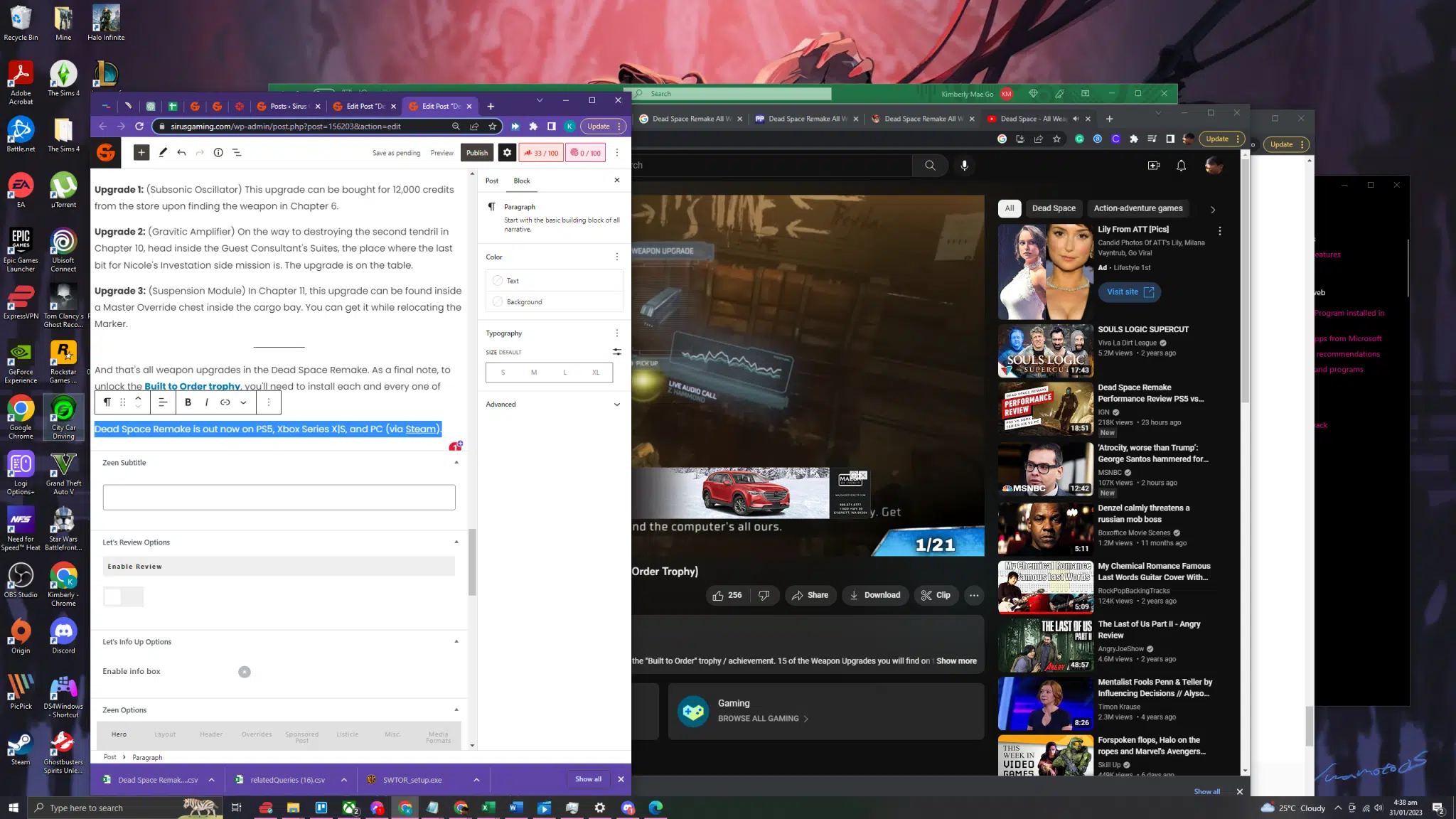Select the Hero tab in Zeen Options

119,734
